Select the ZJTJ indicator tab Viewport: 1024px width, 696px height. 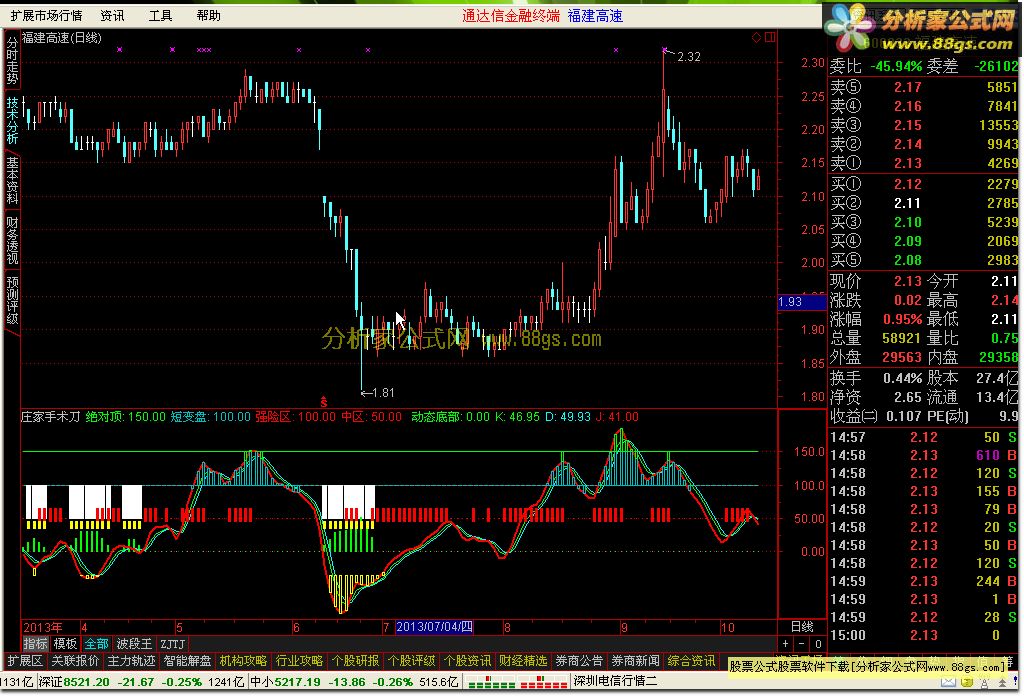173,644
